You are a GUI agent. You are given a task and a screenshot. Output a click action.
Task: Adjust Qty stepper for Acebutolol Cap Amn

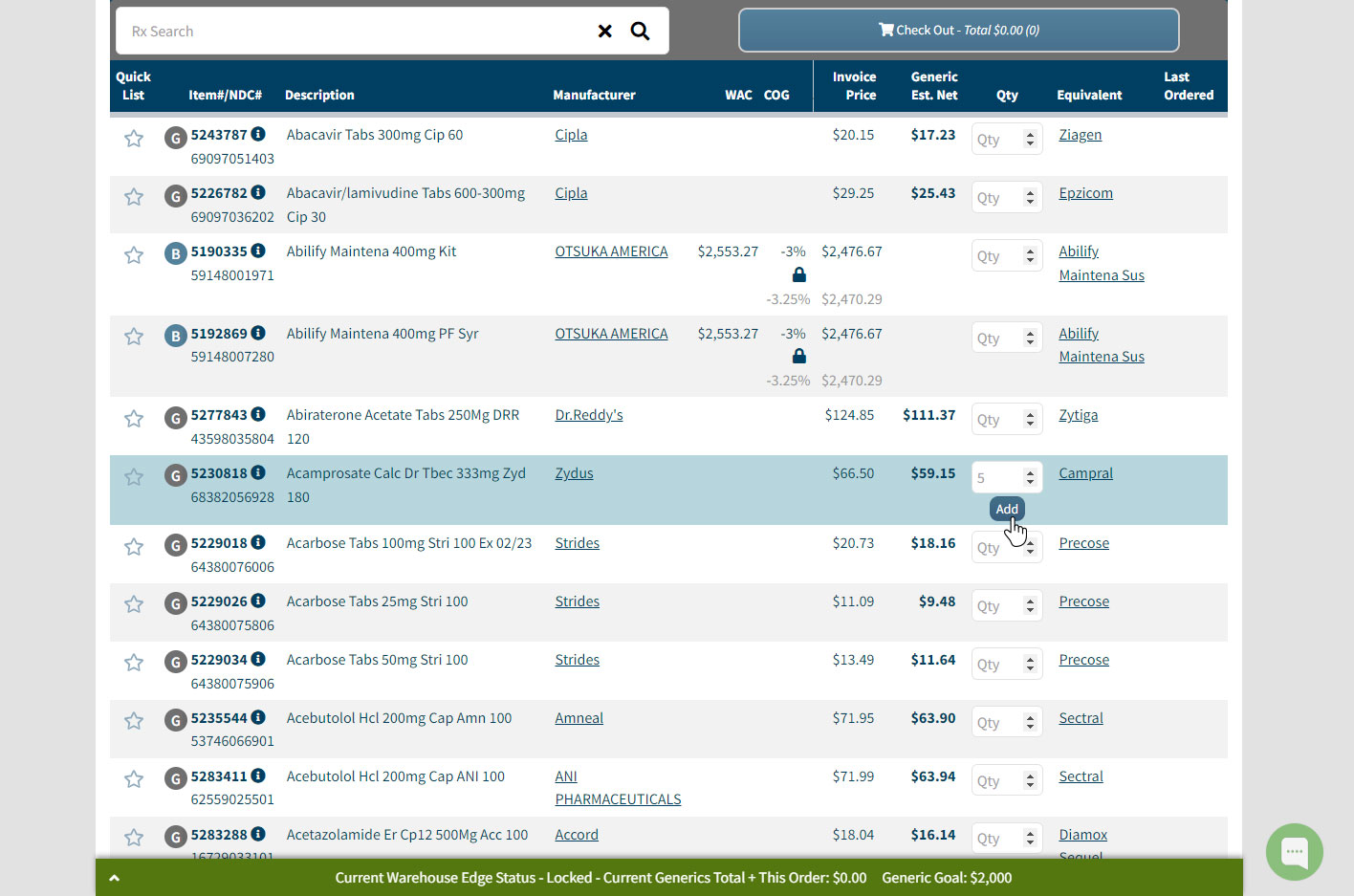pyautogui.click(x=1030, y=723)
